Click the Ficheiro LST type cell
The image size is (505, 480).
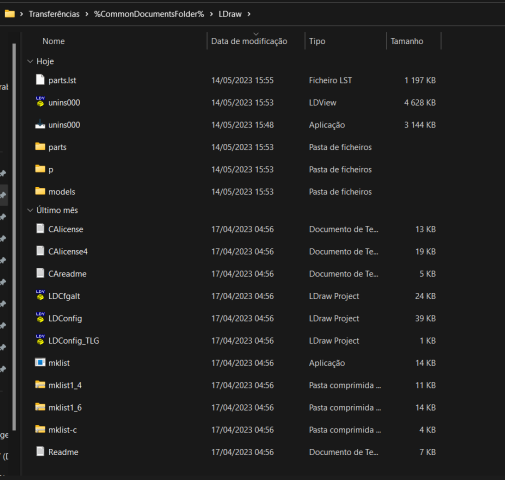click(x=330, y=80)
